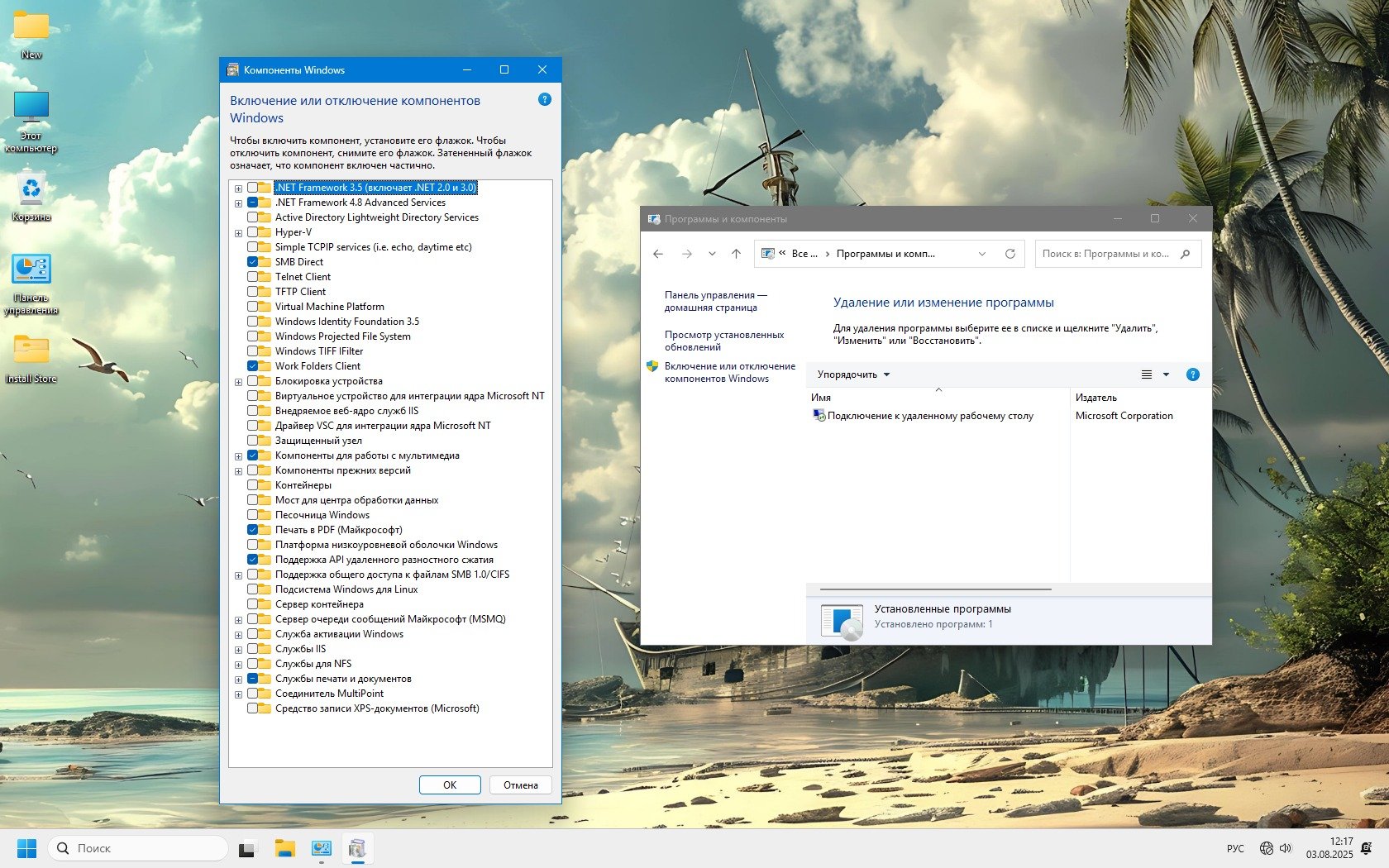This screenshot has width=1389, height=868.
Task: Open the address bar history dropdown
Action: (x=982, y=254)
